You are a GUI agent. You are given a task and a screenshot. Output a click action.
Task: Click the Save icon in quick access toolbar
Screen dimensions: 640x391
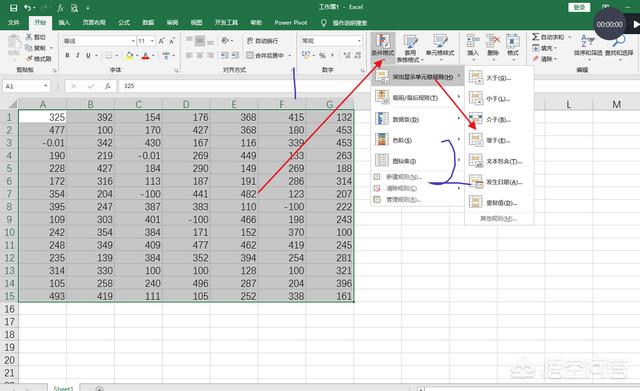pos(13,8)
